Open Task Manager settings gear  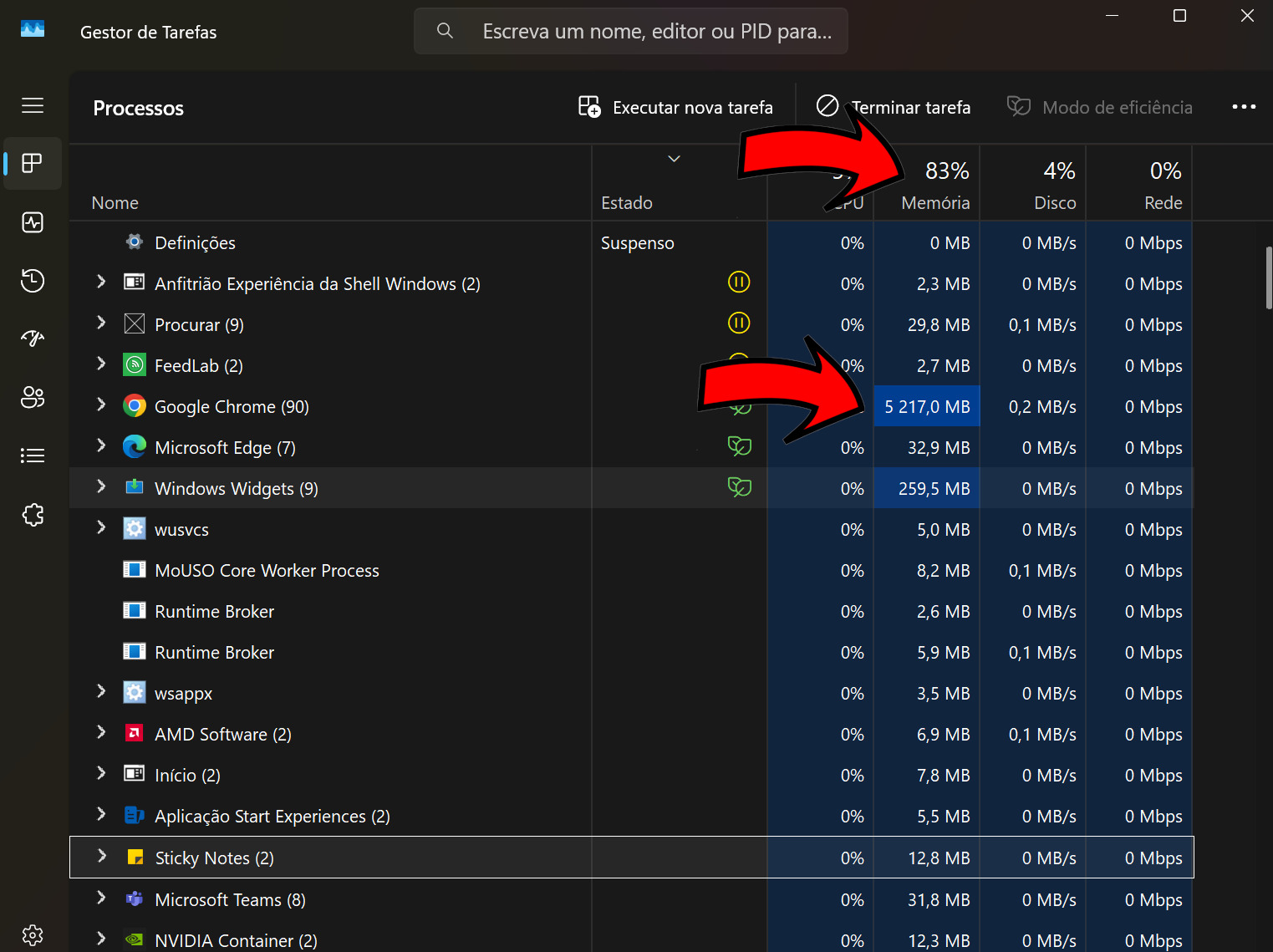(x=33, y=934)
